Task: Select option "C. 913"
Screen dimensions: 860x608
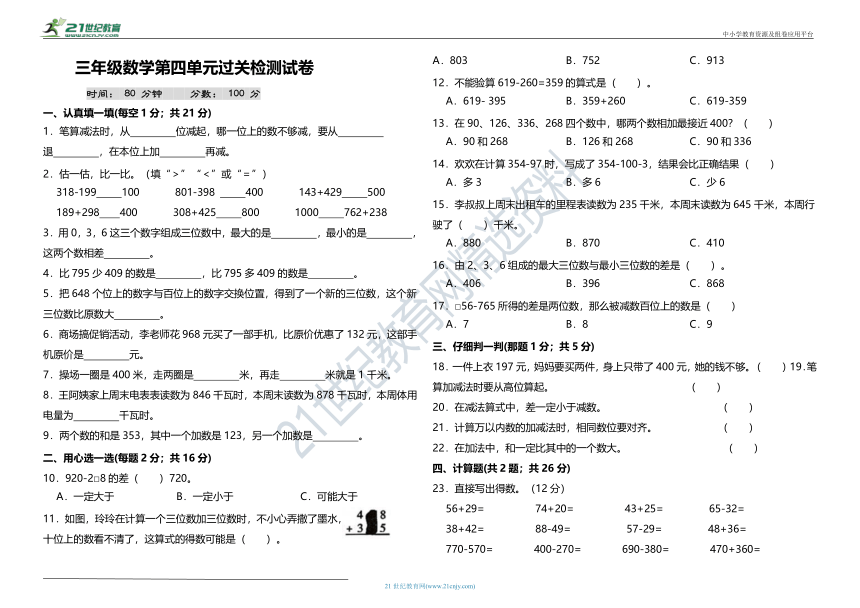Action: pyautogui.click(x=707, y=60)
